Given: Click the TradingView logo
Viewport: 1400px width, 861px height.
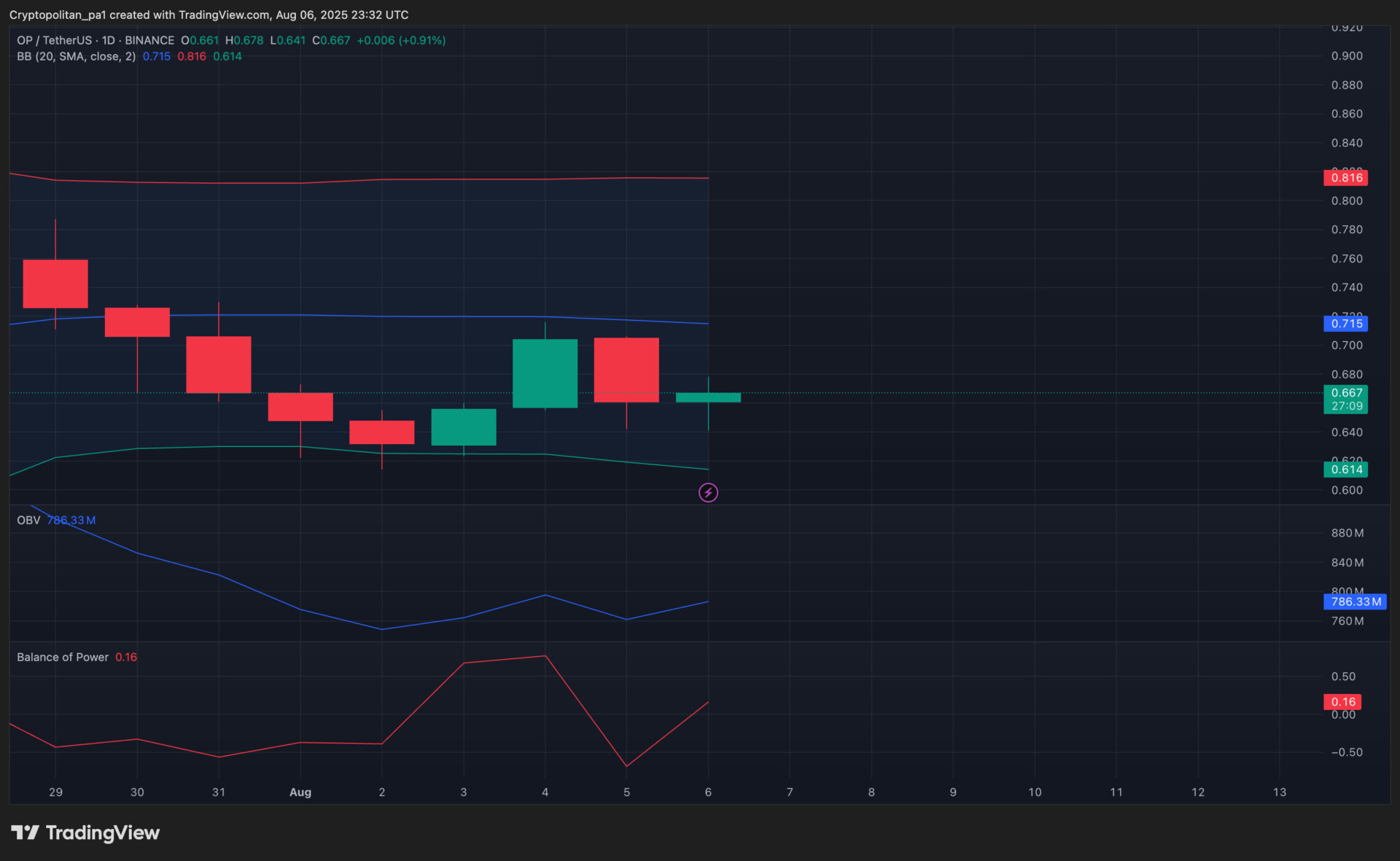Looking at the screenshot, I should [x=85, y=833].
